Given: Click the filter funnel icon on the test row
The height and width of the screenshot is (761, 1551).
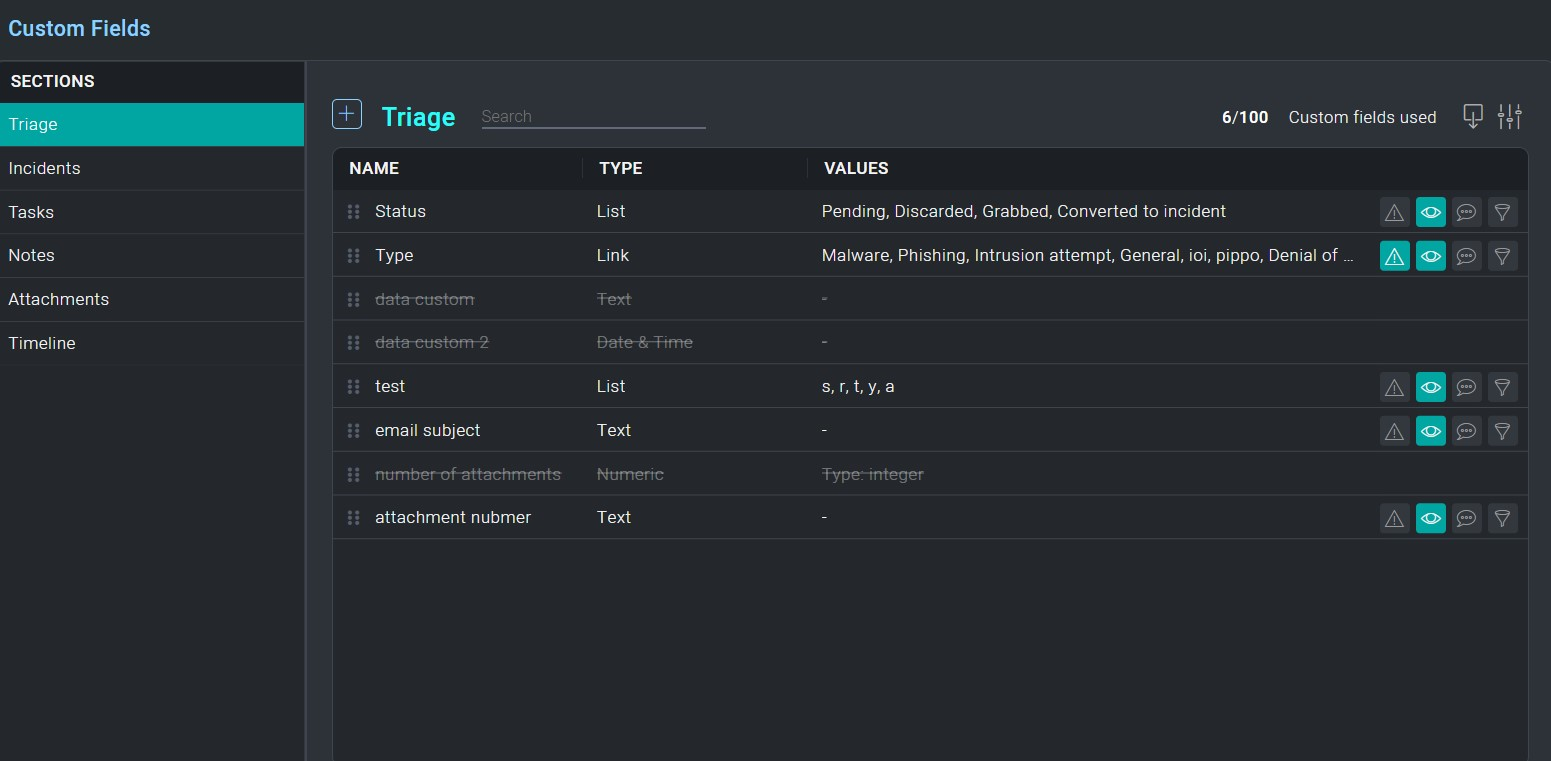Looking at the screenshot, I should 1502,387.
